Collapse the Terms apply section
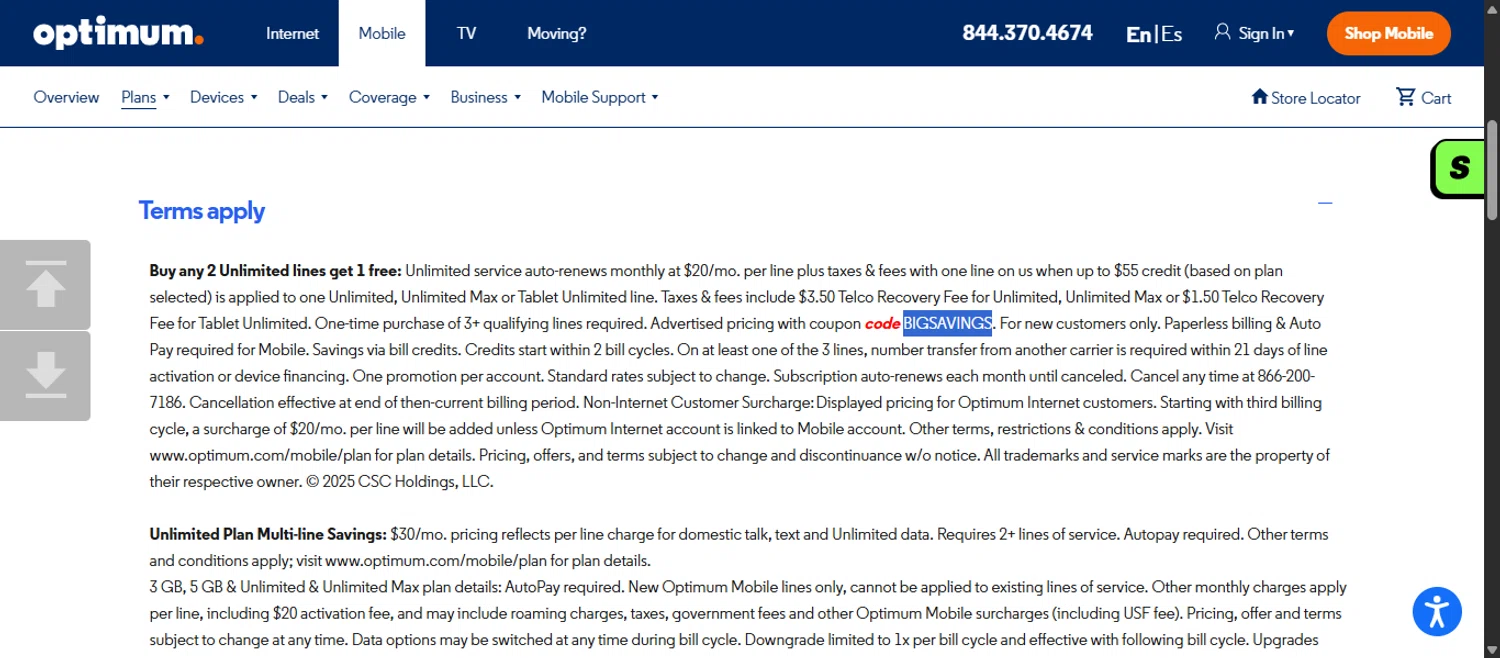Image resolution: width=1500 pixels, height=658 pixels. click(x=1325, y=203)
